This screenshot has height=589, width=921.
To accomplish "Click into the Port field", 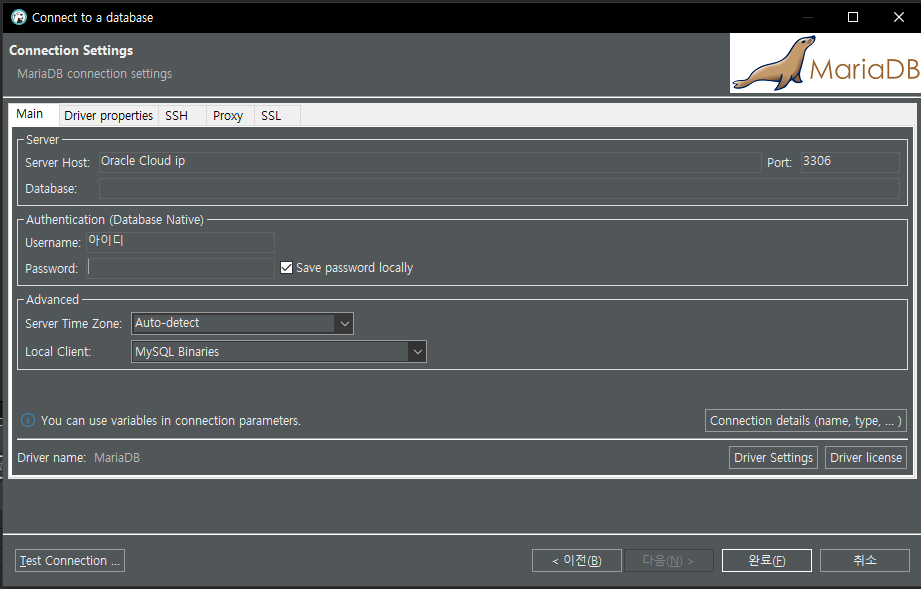I will point(850,162).
